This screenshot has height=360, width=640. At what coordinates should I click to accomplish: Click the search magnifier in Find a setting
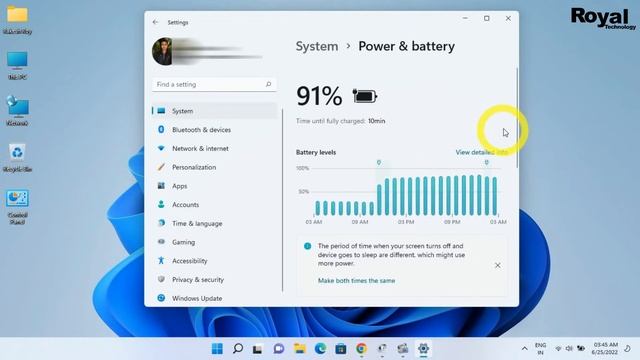(268, 84)
